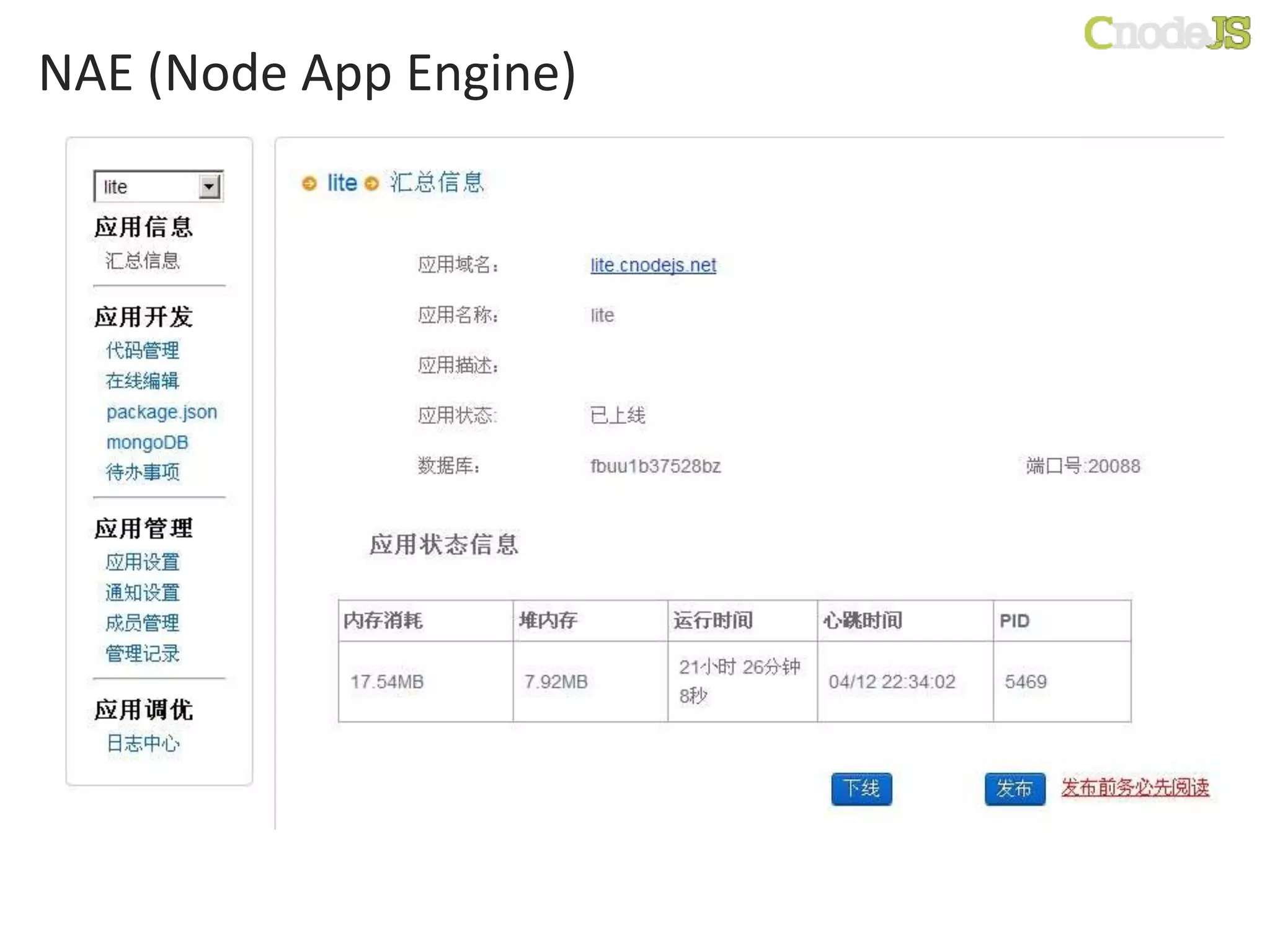This screenshot has height=952, width=1270.
Task: Select the PID value 5469
Action: pos(1026,682)
